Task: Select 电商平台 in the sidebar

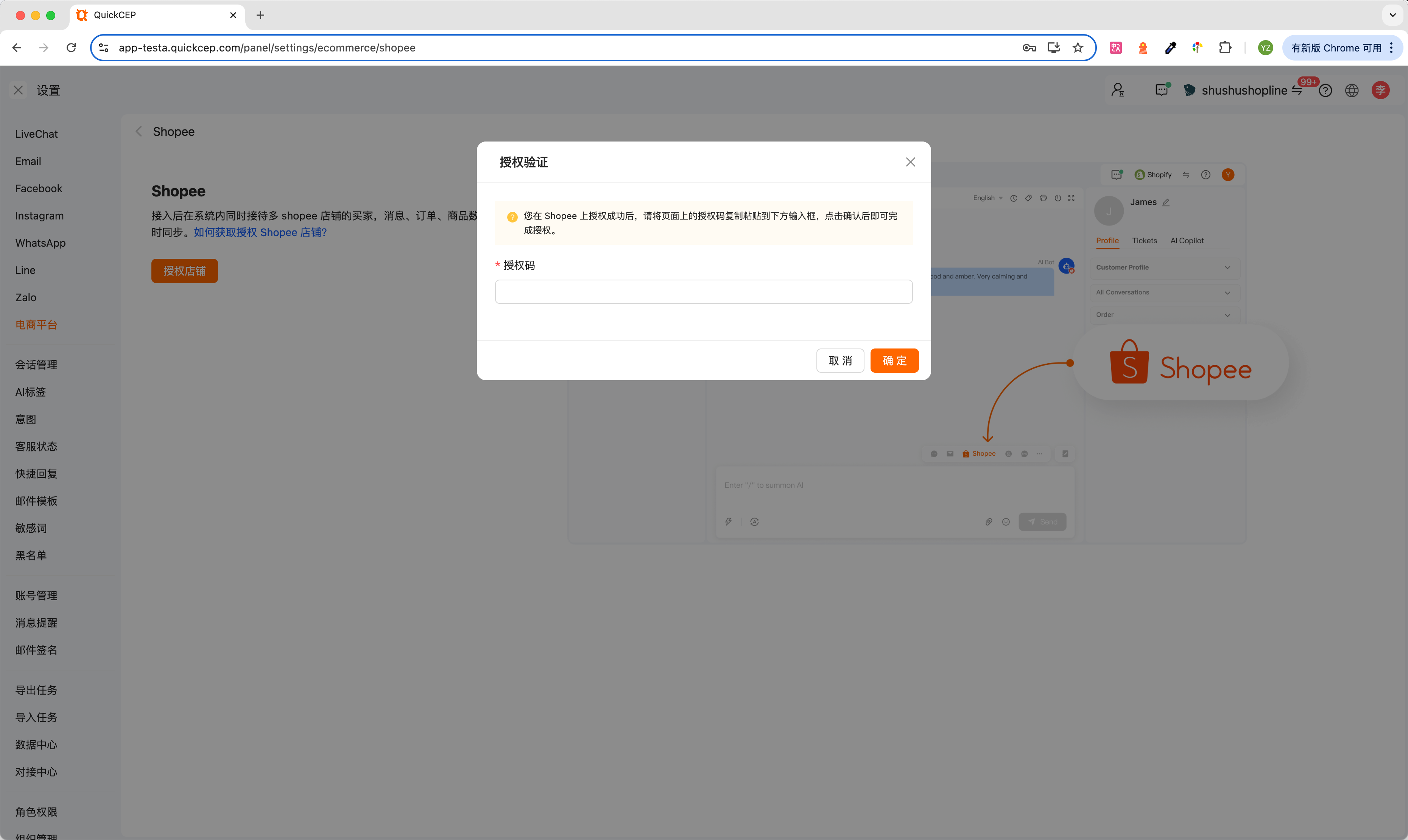Action: pyautogui.click(x=36, y=324)
